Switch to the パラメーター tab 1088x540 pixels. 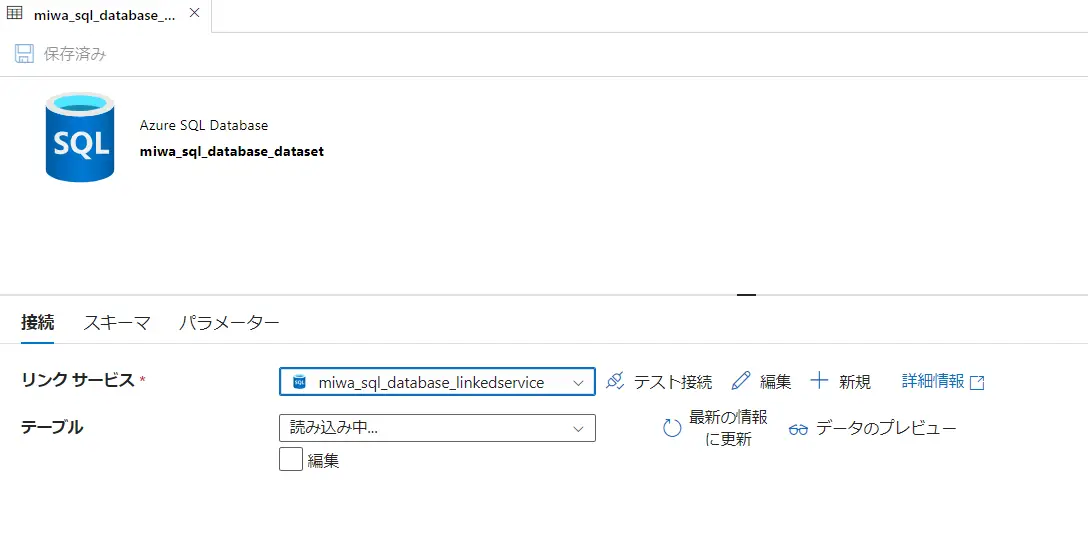tap(229, 323)
